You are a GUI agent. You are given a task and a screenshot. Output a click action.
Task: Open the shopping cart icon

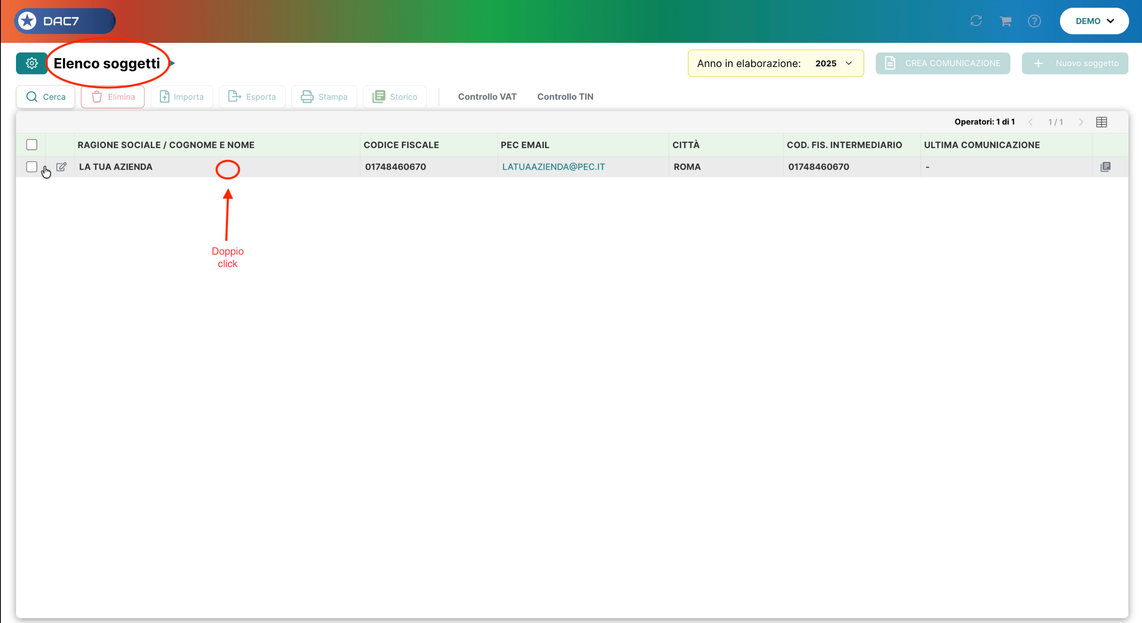click(1006, 21)
